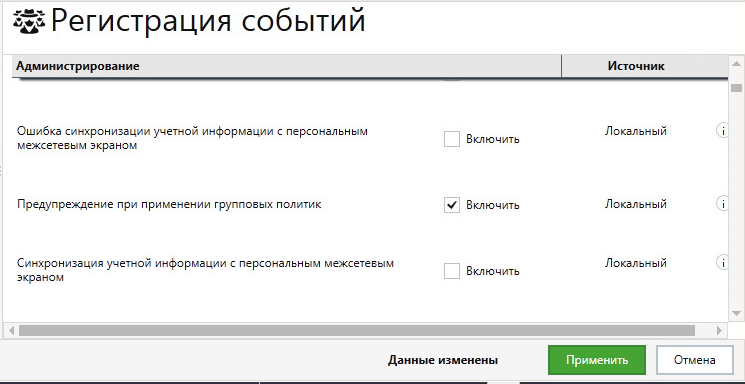Click the vertical scrollbar up arrow
This screenshot has height=384, width=745.
click(736, 64)
